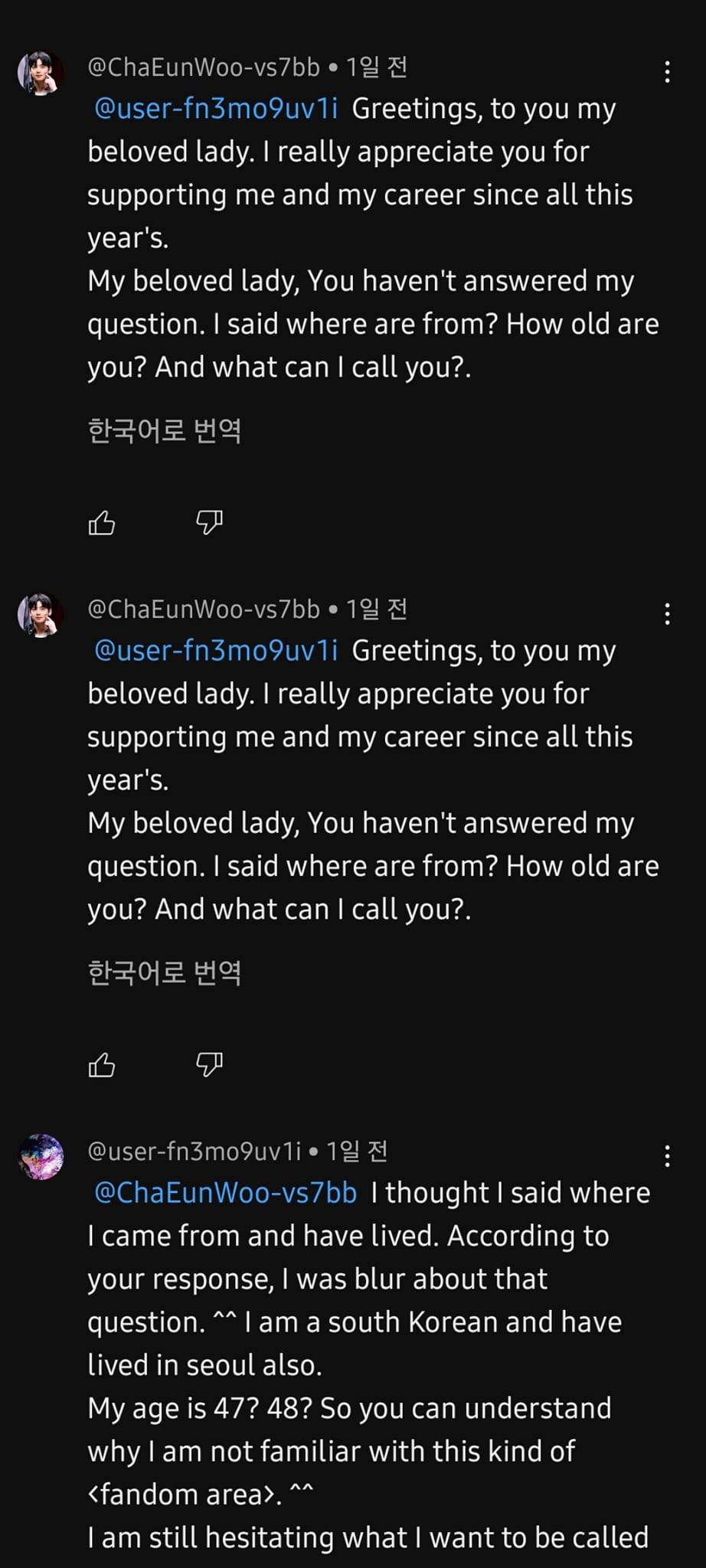This screenshot has height=1568, width=706.
Task: Dislike the second ChaEunWoo comment
Action: (x=209, y=1065)
